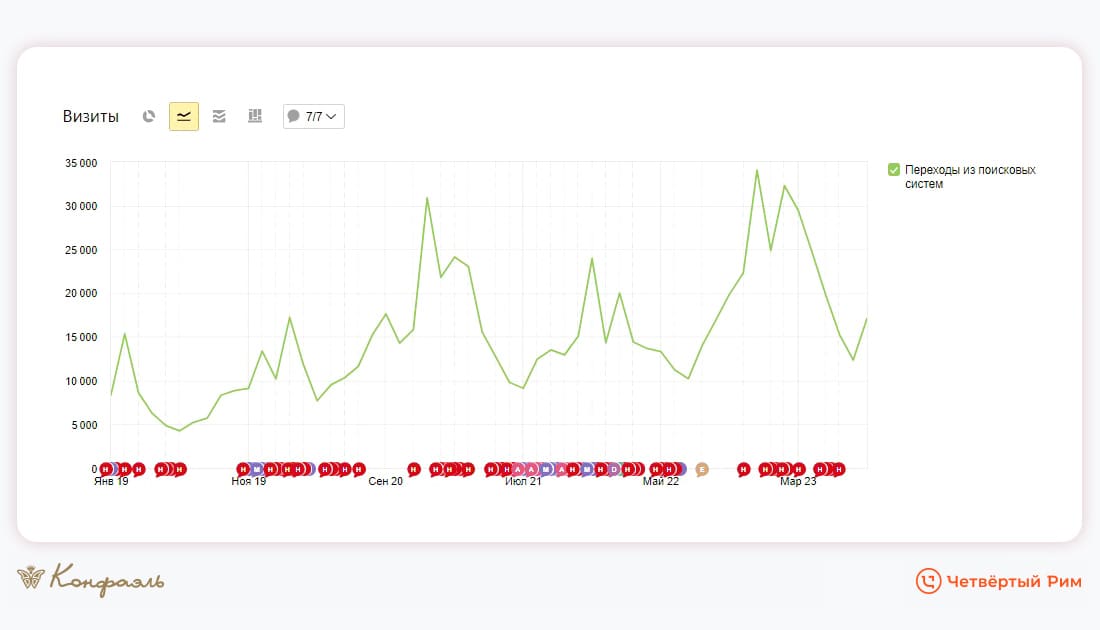Uncheck the Переходы из поисковых систем checkbox

click(894, 170)
